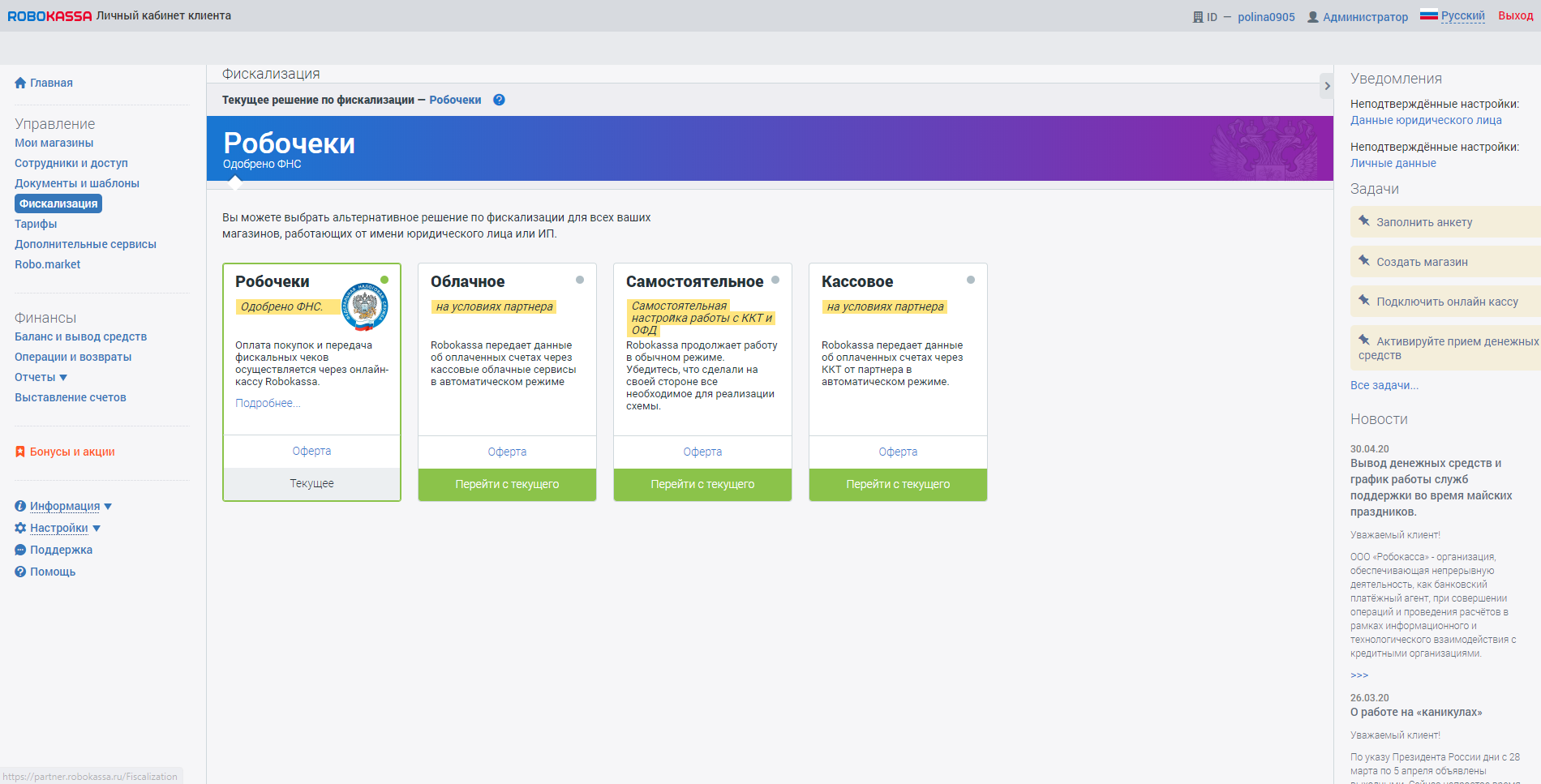Open Личные данные notification link

point(1393,163)
